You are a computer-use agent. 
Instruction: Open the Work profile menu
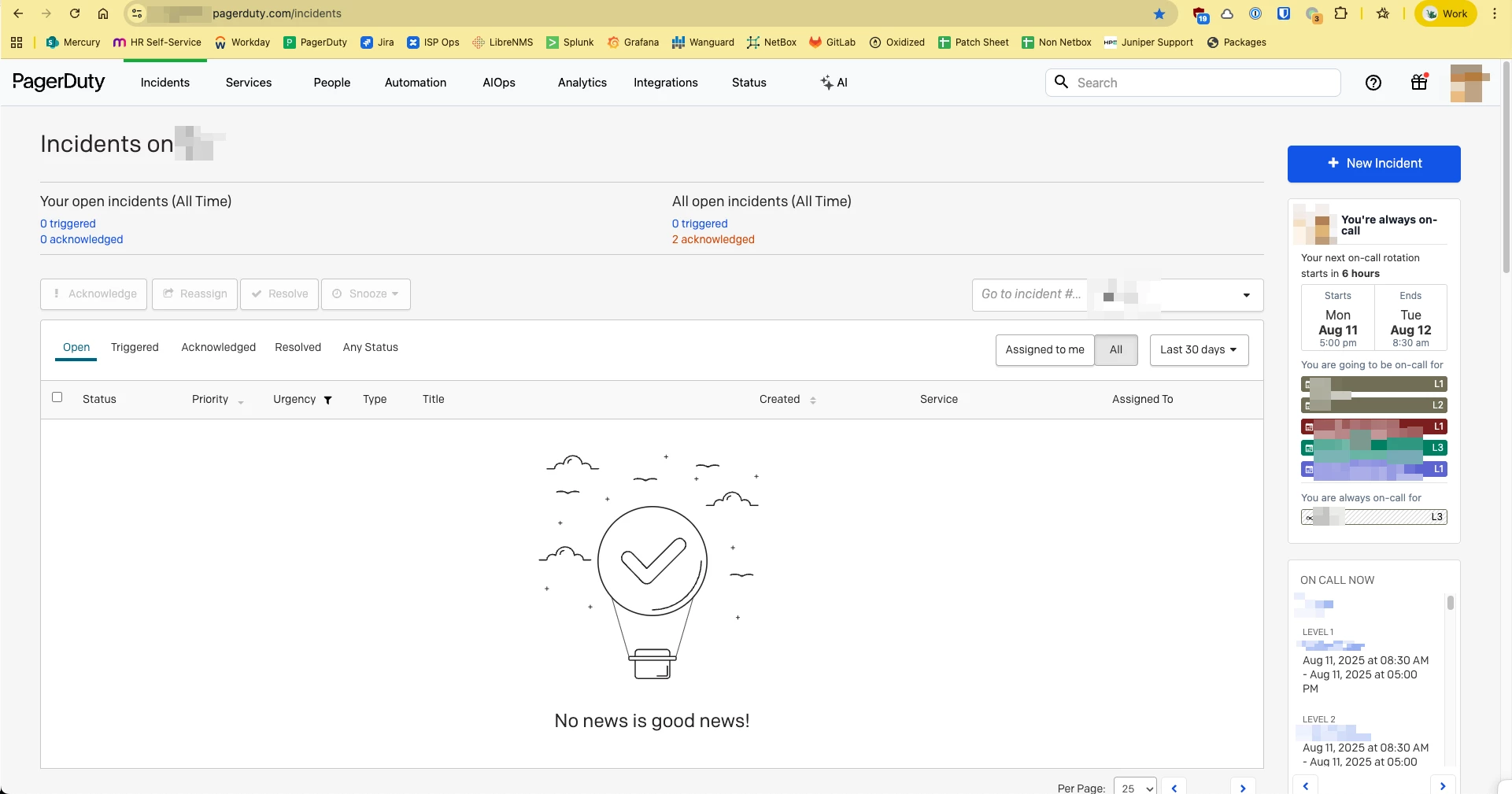(1446, 13)
